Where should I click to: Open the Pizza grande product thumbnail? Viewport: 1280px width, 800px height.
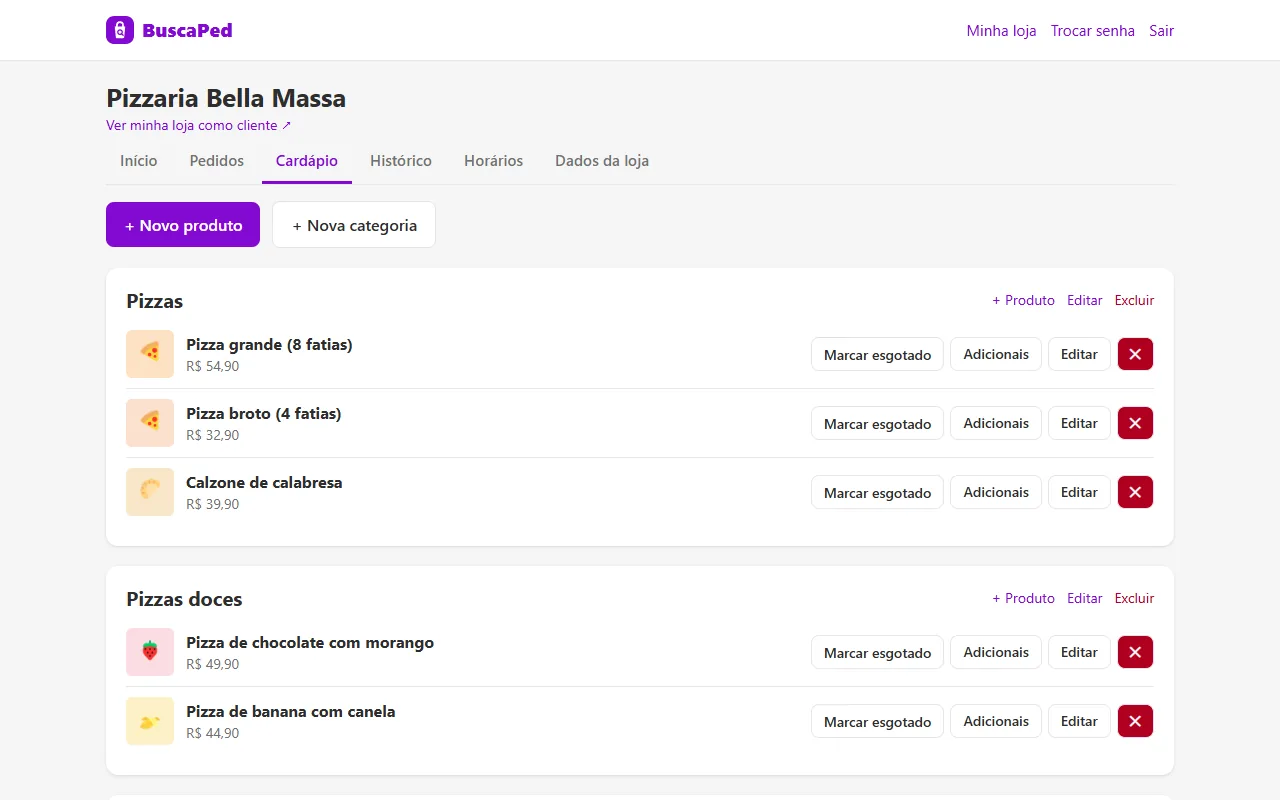pyautogui.click(x=150, y=354)
